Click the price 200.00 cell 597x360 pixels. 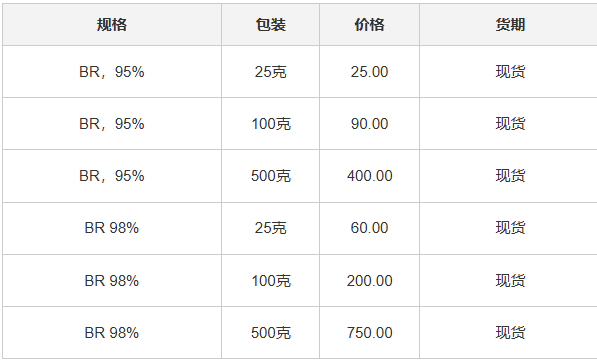369,281
